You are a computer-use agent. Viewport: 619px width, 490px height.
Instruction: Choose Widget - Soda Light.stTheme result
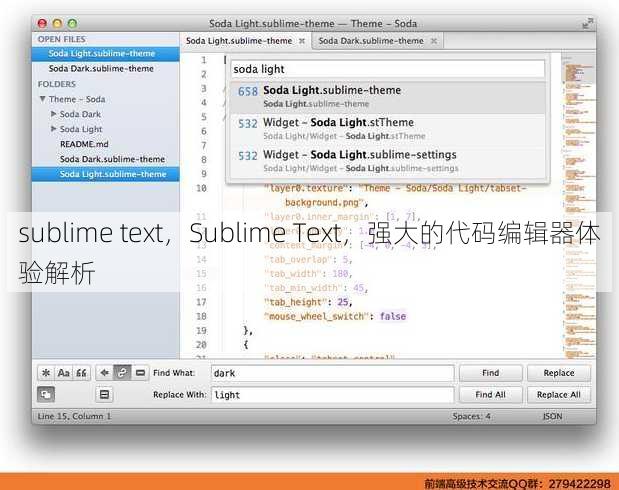point(388,129)
